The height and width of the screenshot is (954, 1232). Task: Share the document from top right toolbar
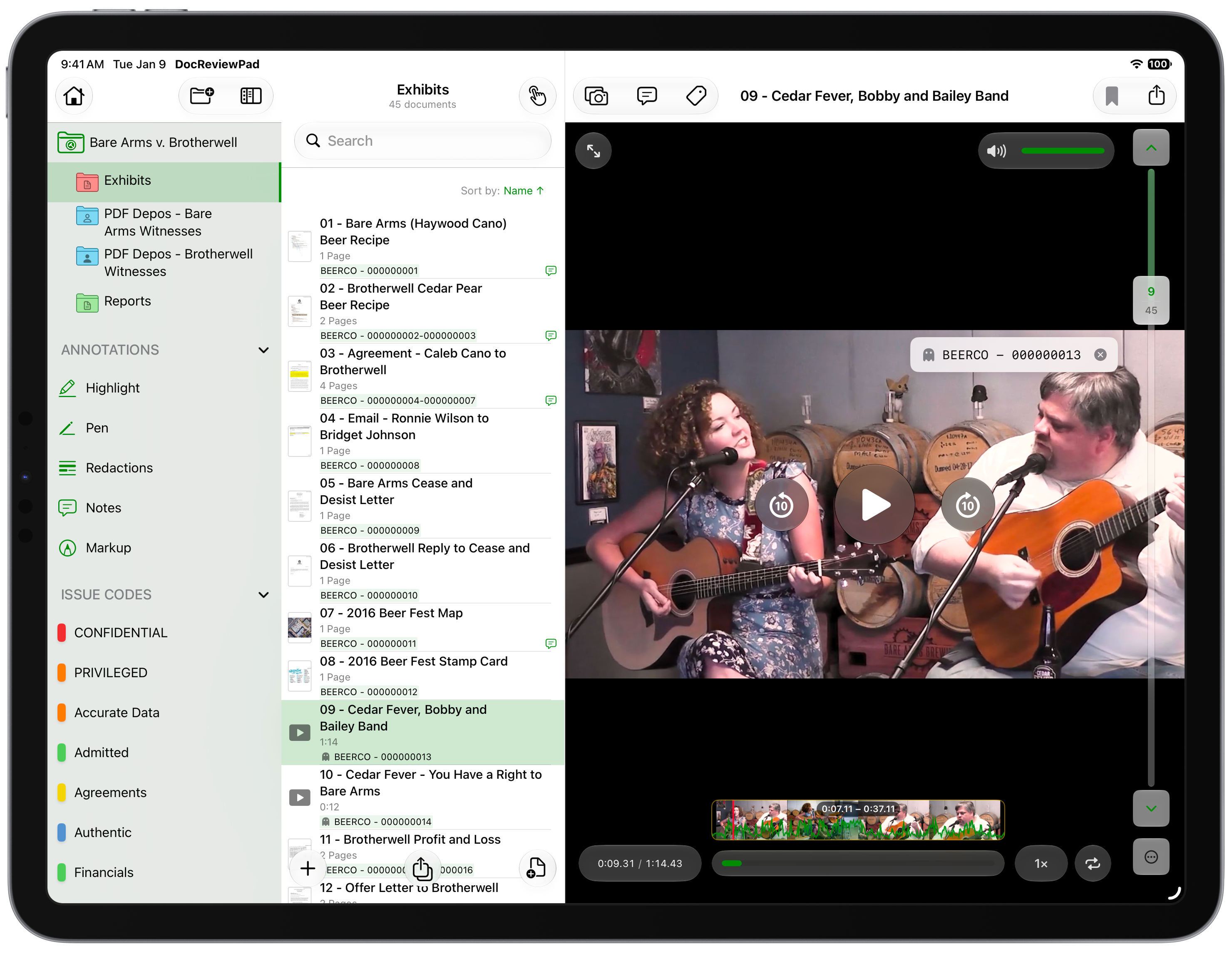pos(1156,95)
